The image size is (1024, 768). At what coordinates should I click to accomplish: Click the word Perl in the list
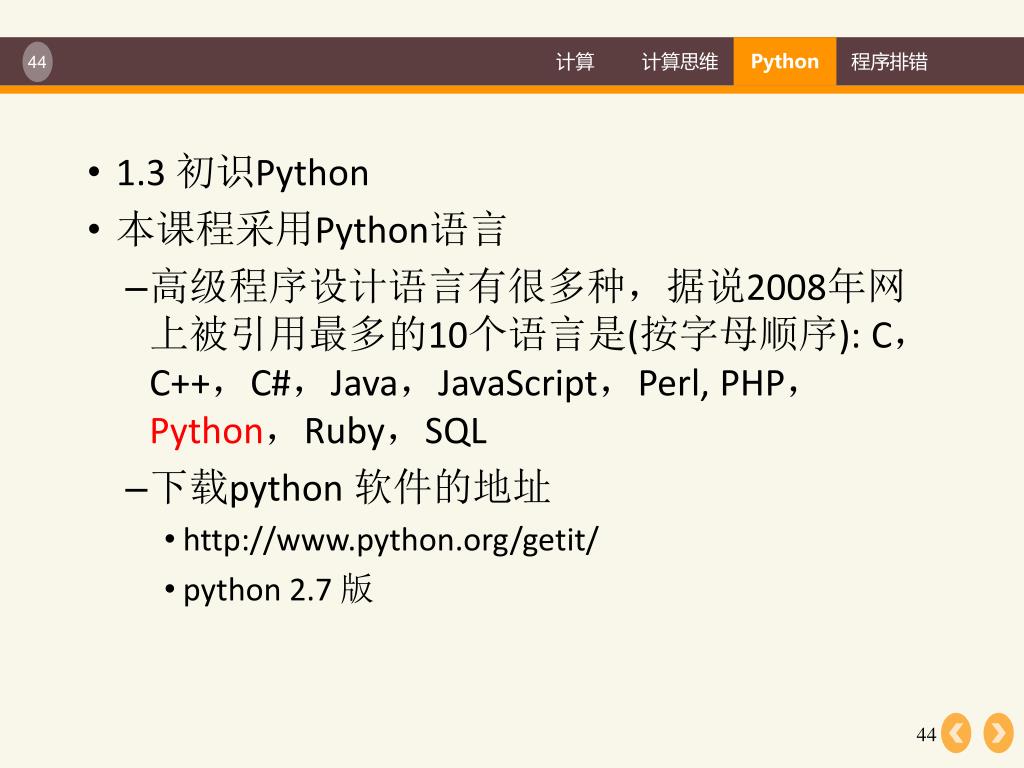click(x=671, y=383)
